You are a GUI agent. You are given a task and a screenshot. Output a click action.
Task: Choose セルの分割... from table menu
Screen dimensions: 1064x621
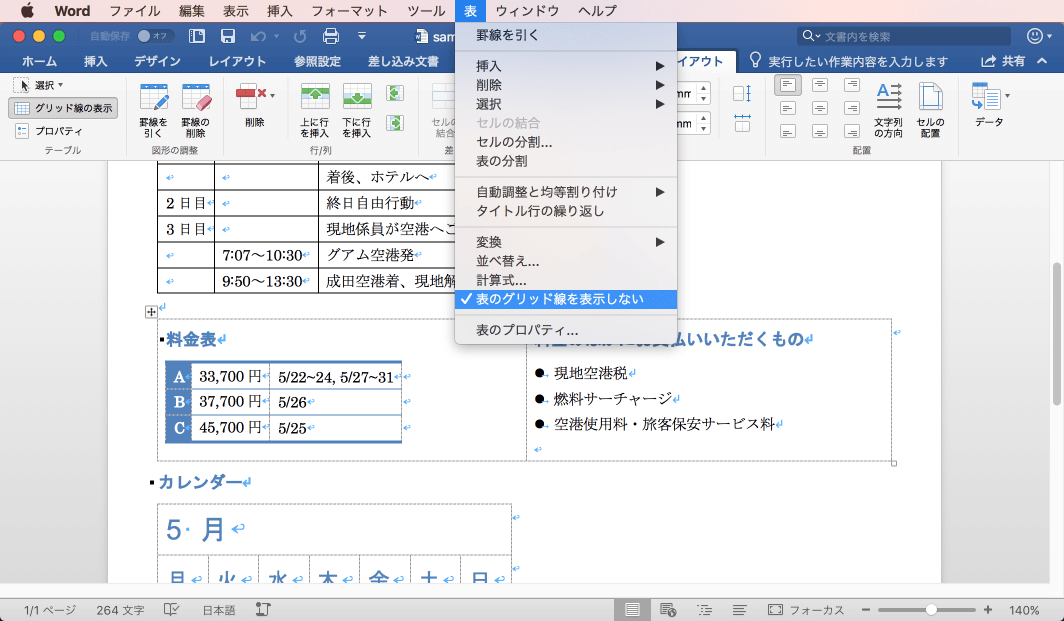[566, 142]
